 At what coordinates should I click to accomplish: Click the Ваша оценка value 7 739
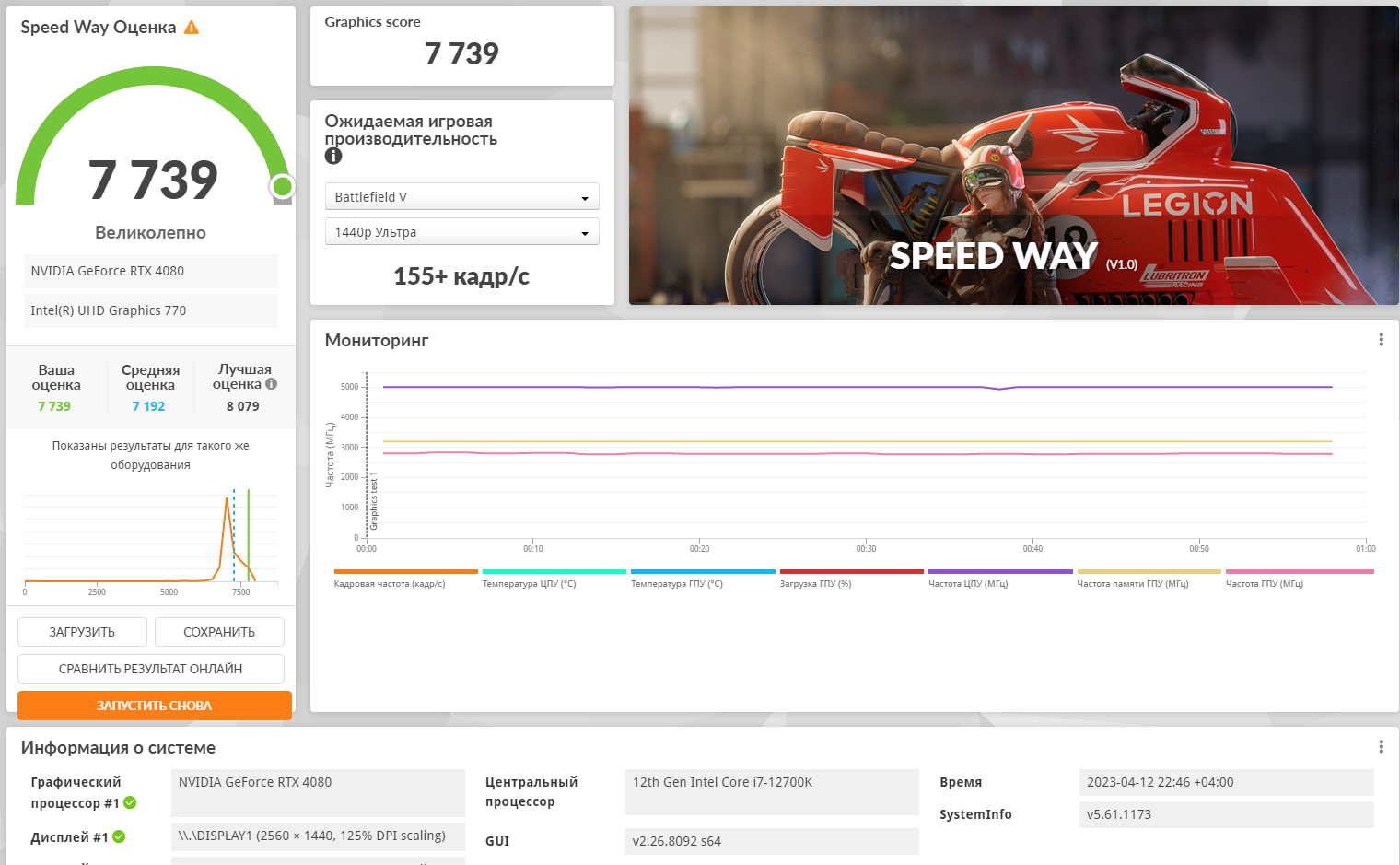(x=54, y=406)
